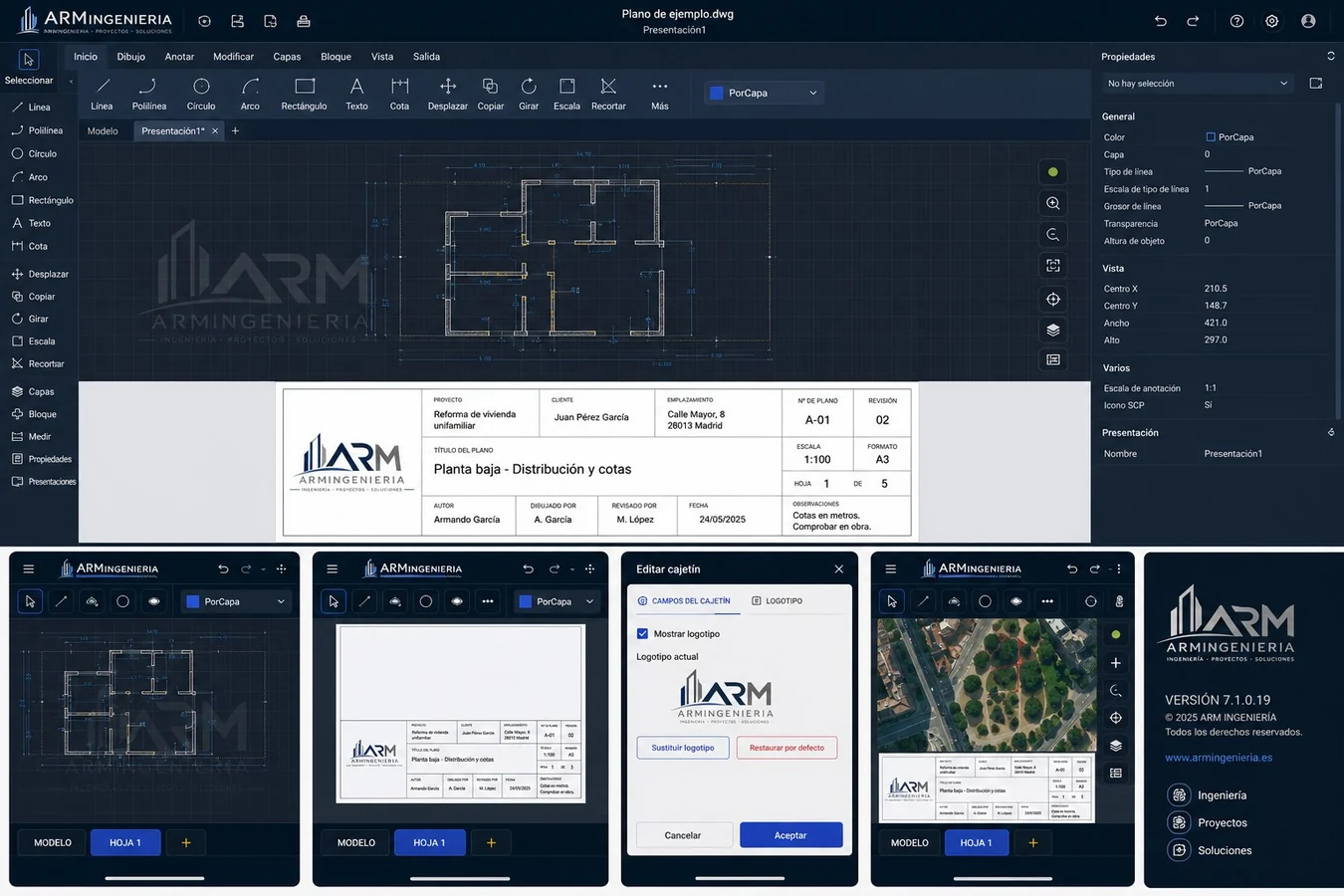This screenshot has height=896, width=1344.
Task: Click the print icon in the top bar
Action: point(304,21)
